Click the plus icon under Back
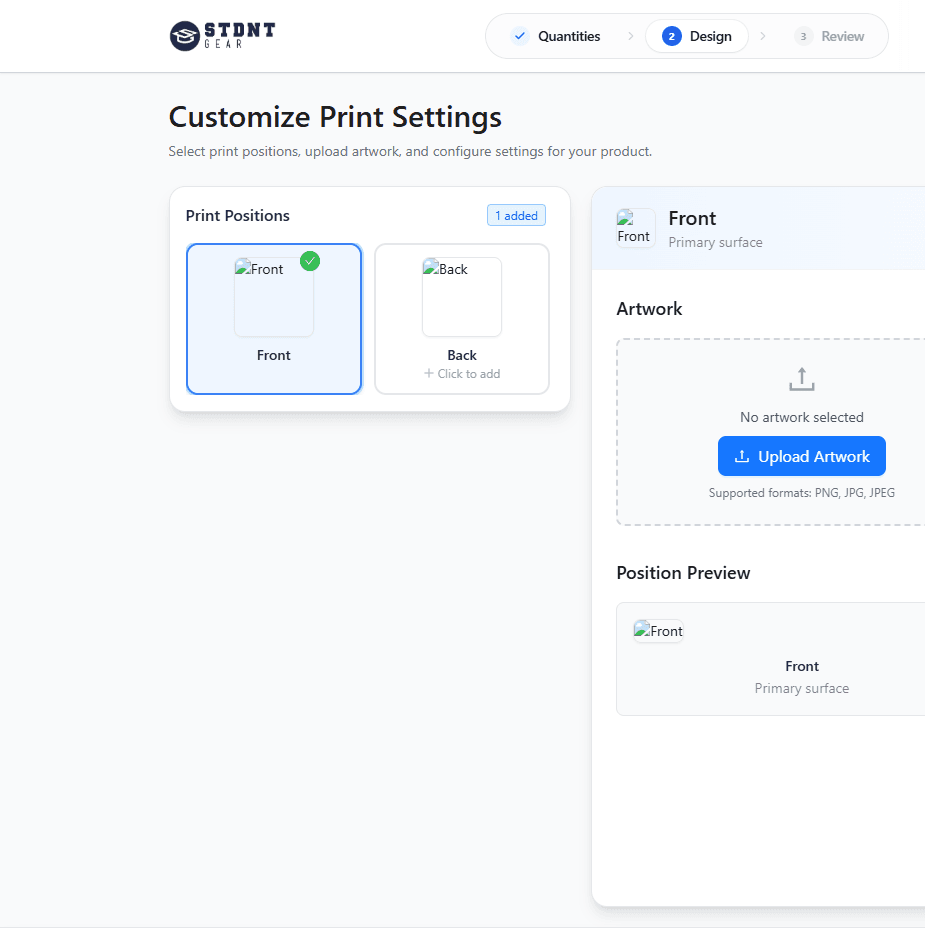Screen dimensions: 925x933 click(x=428, y=373)
